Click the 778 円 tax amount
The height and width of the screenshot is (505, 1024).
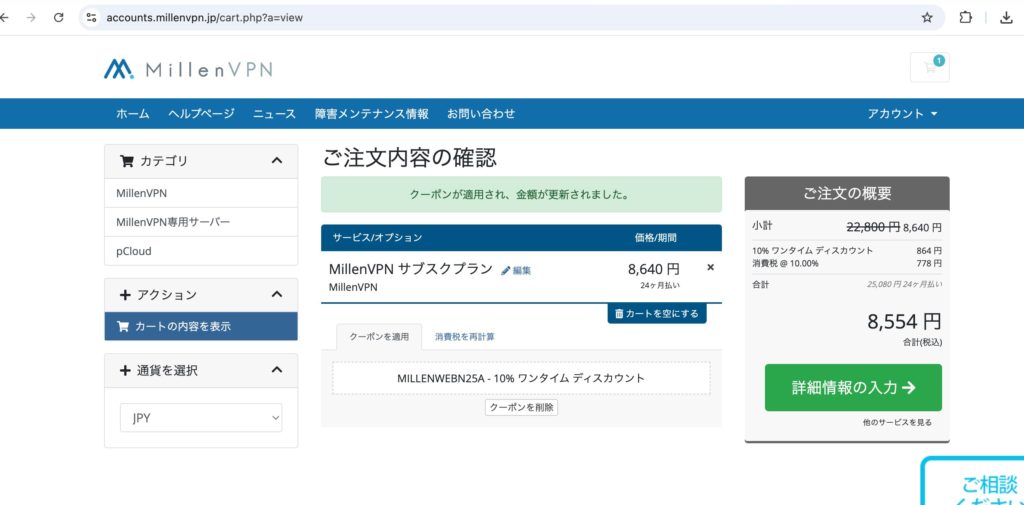tap(929, 263)
